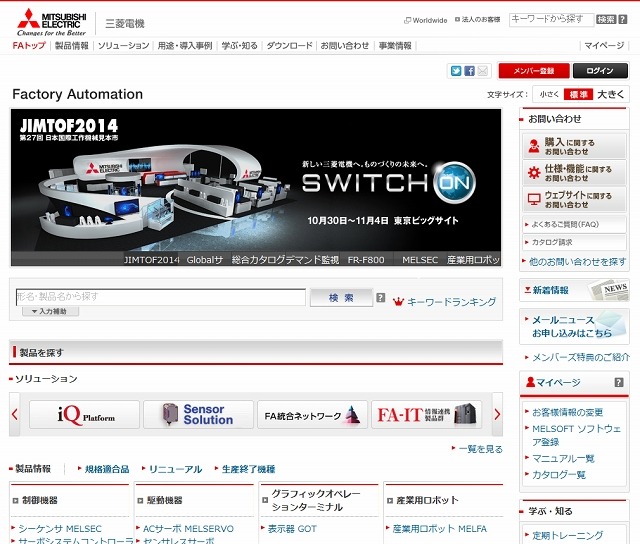Image resolution: width=640 pixels, height=544 pixels.
Task: Open お問い合わせ menu item
Action: 345,45
